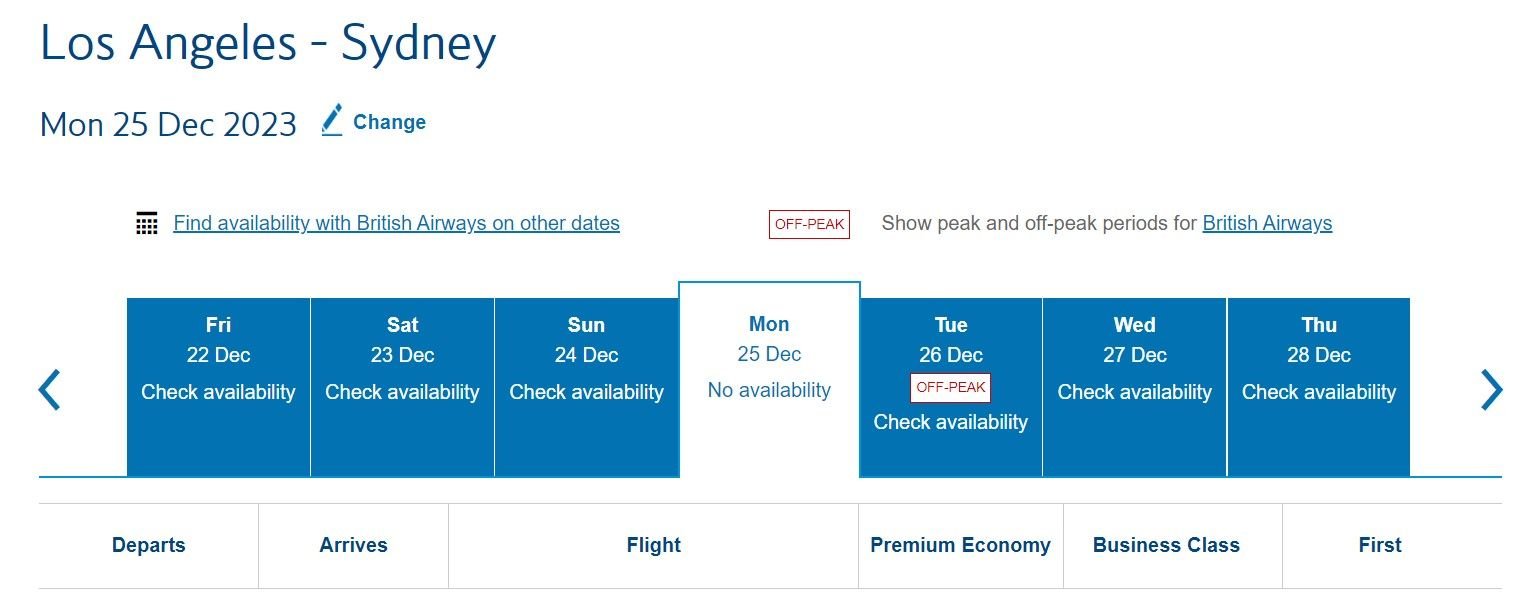The height and width of the screenshot is (610, 1516).
Task: Click the Business Class column header
Action: 1166,545
